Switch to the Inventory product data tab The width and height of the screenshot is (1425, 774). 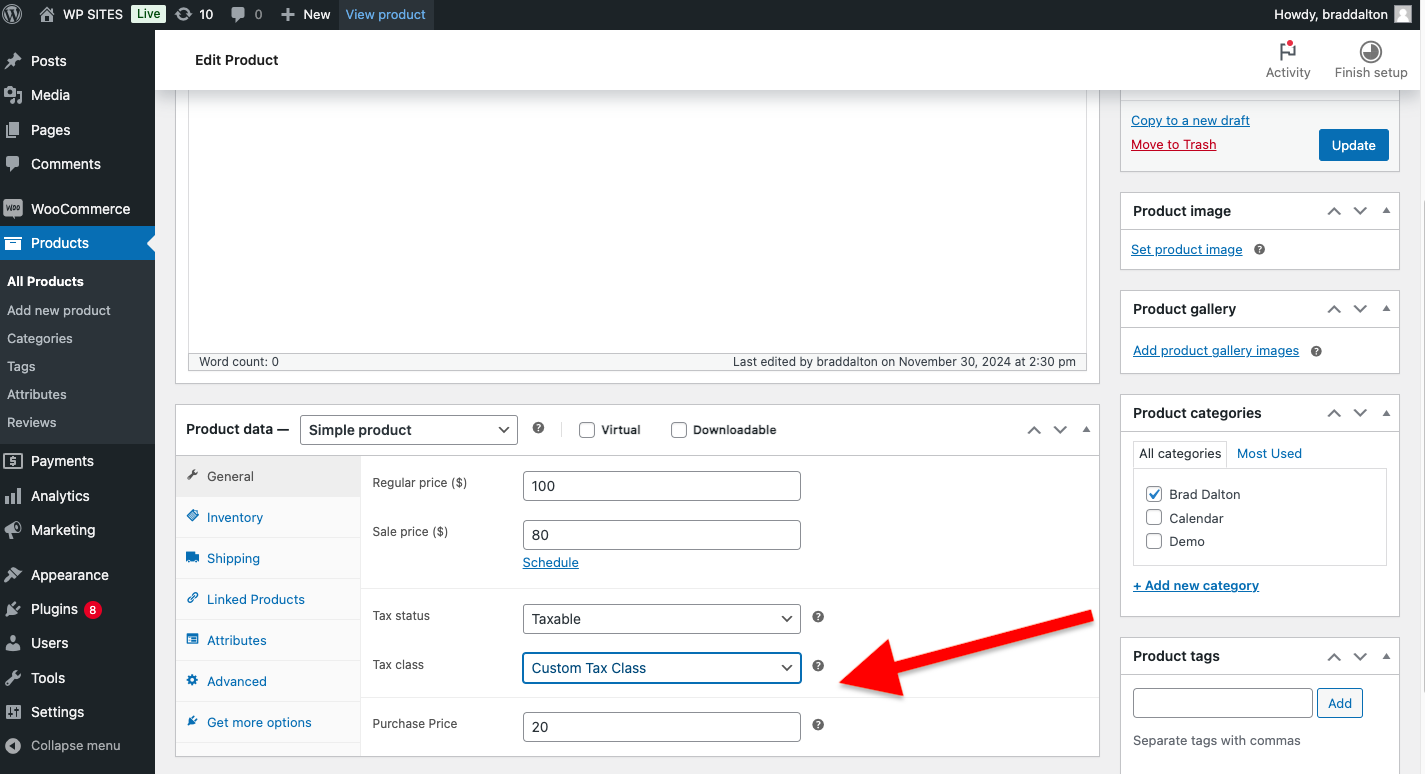point(234,517)
